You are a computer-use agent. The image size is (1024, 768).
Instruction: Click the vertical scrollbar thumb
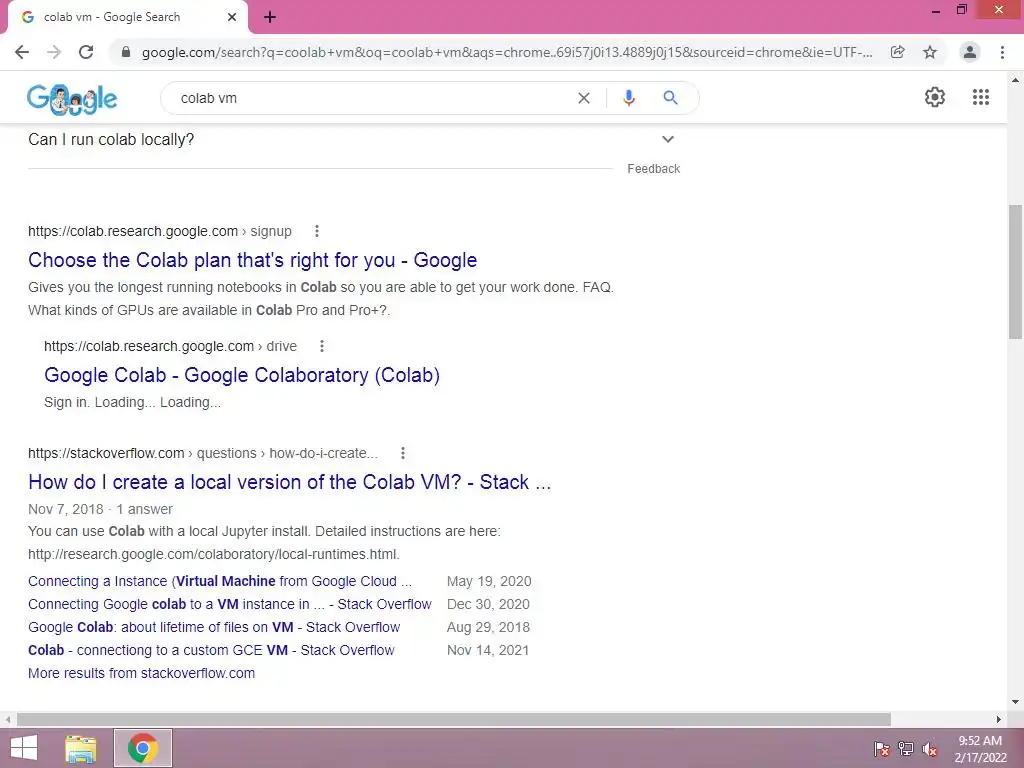pos(1015,272)
